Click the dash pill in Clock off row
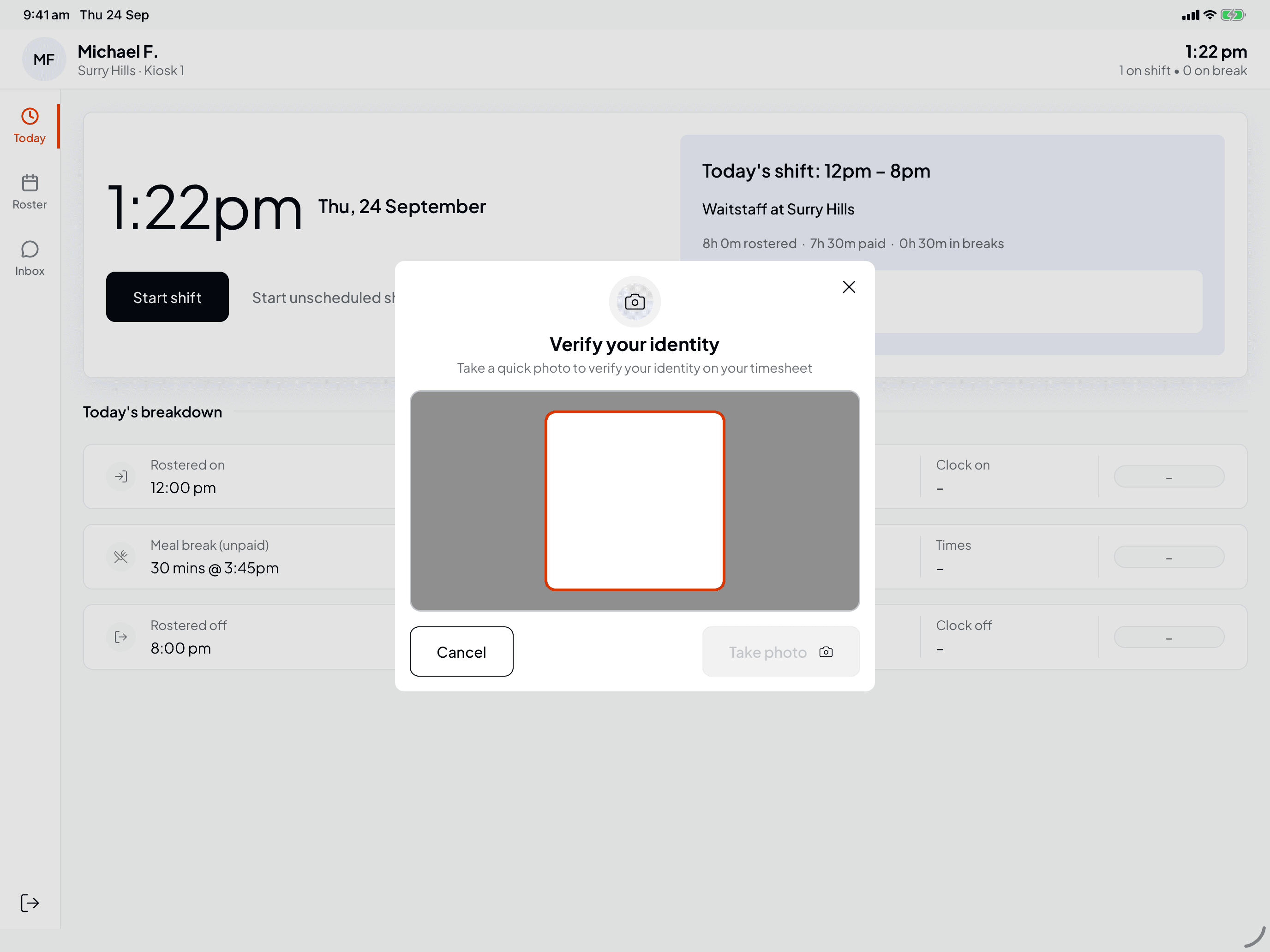 point(1168,637)
